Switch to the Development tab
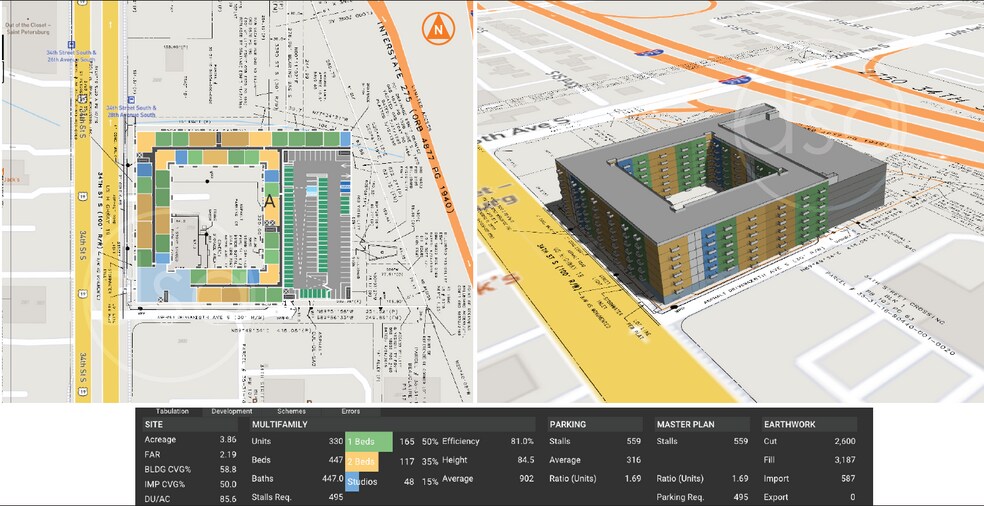Screen dimensions: 984x506 click(x=231, y=411)
